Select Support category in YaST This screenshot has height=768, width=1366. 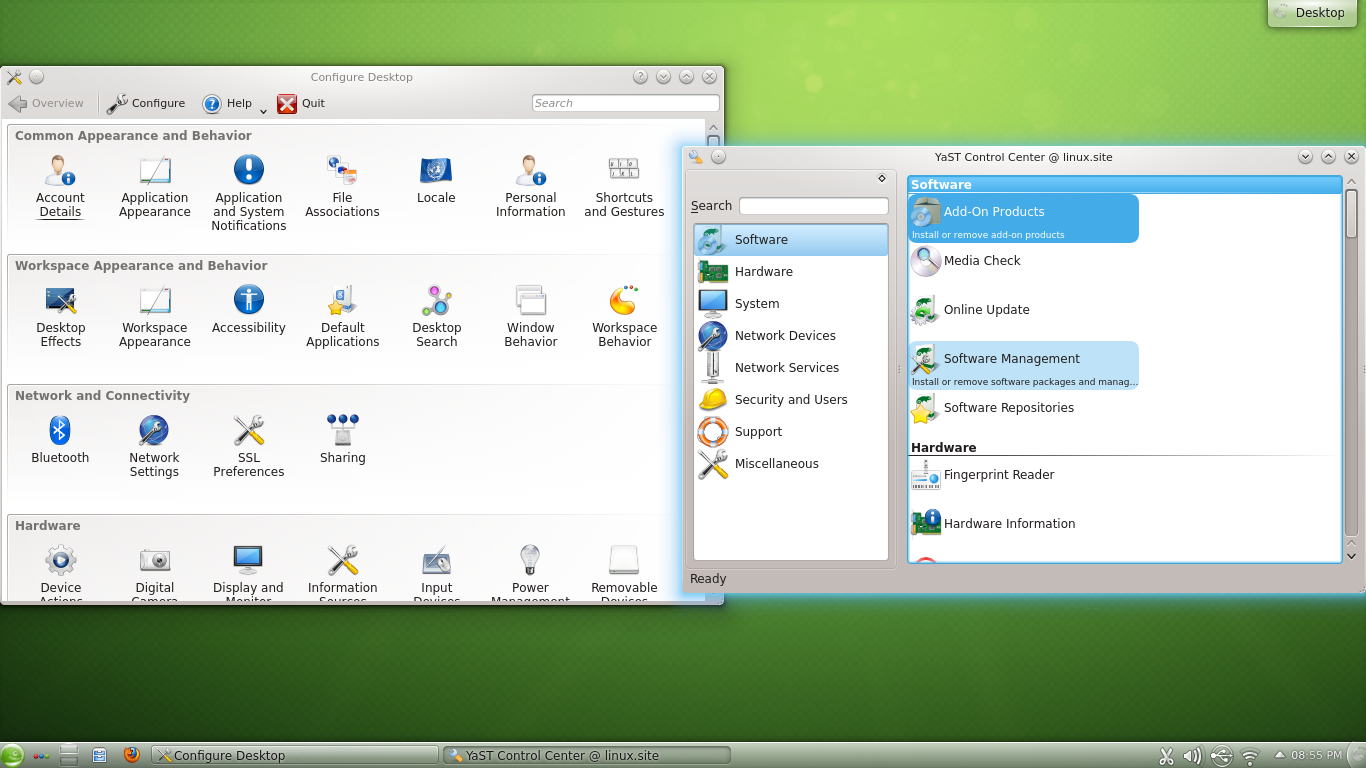(790, 432)
